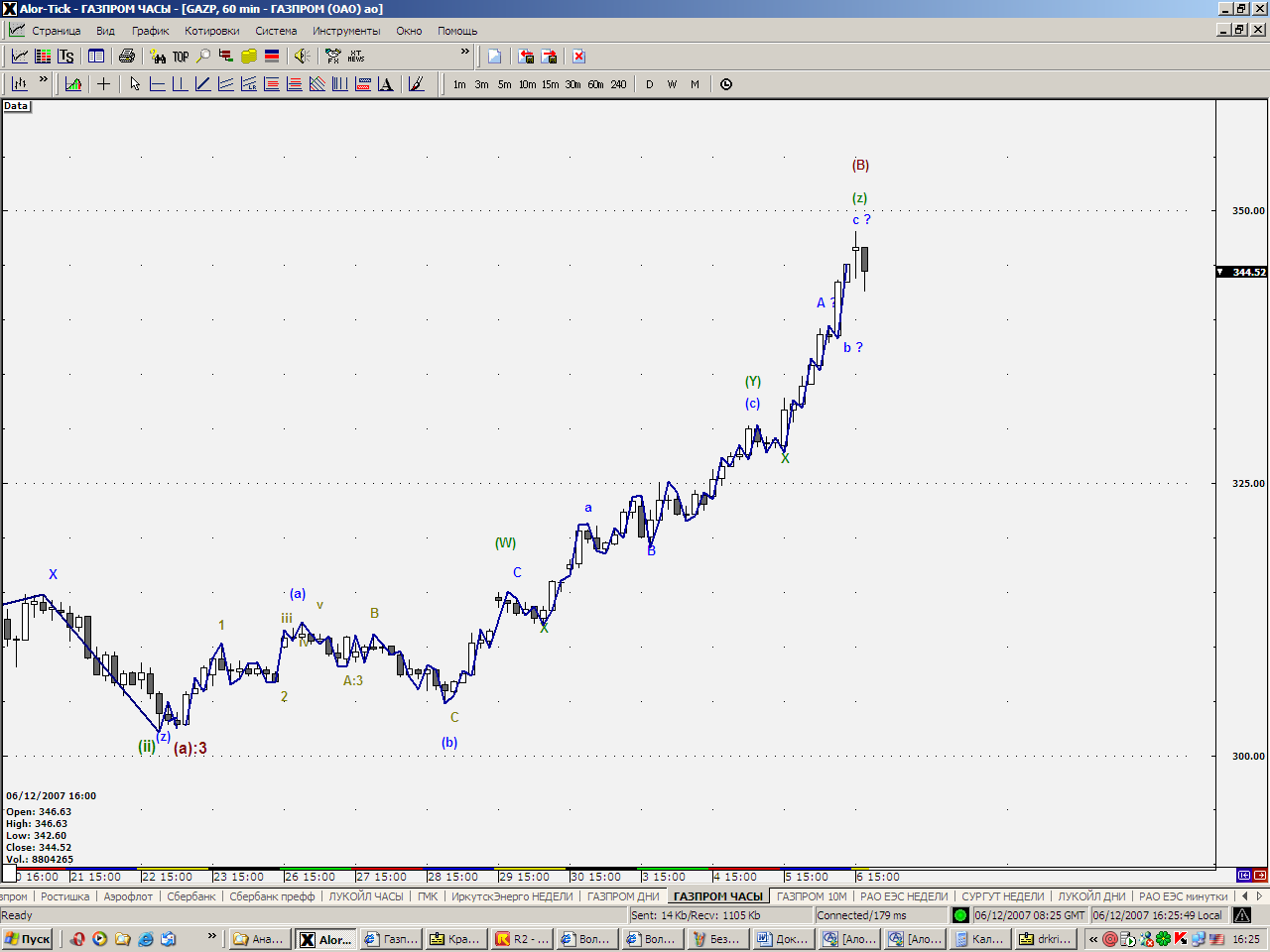This screenshot has height=952, width=1270.
Task: Switch to daily D timeframe
Action: (x=650, y=84)
